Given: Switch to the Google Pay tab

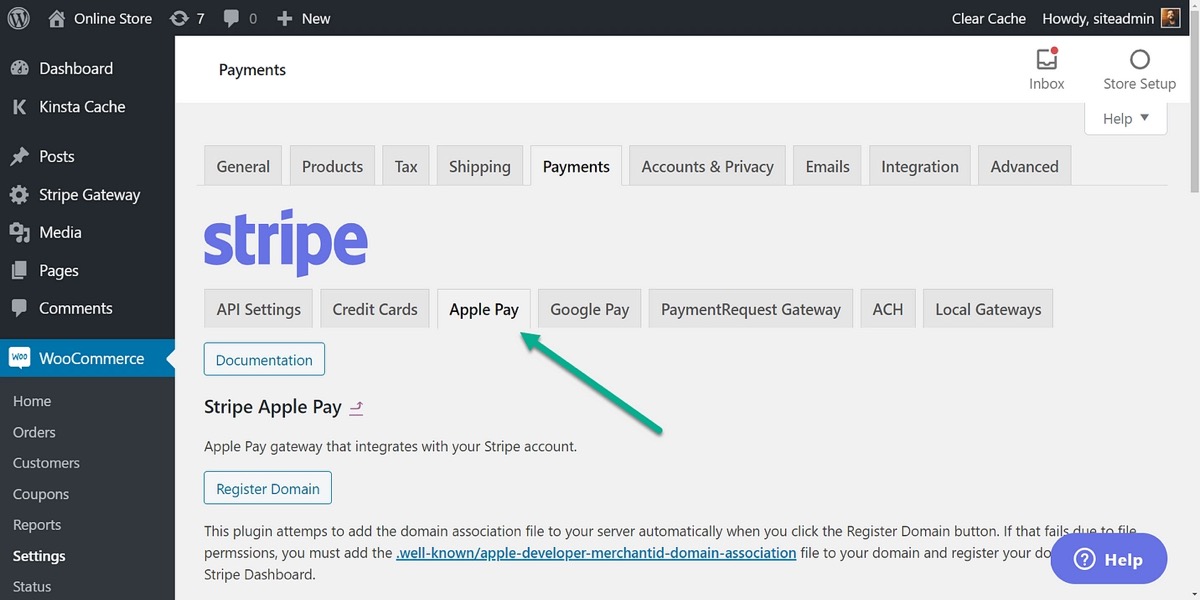Looking at the screenshot, I should (x=589, y=309).
